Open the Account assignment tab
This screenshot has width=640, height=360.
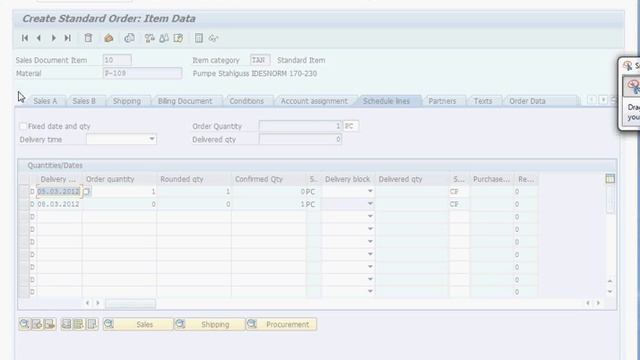click(x=314, y=101)
